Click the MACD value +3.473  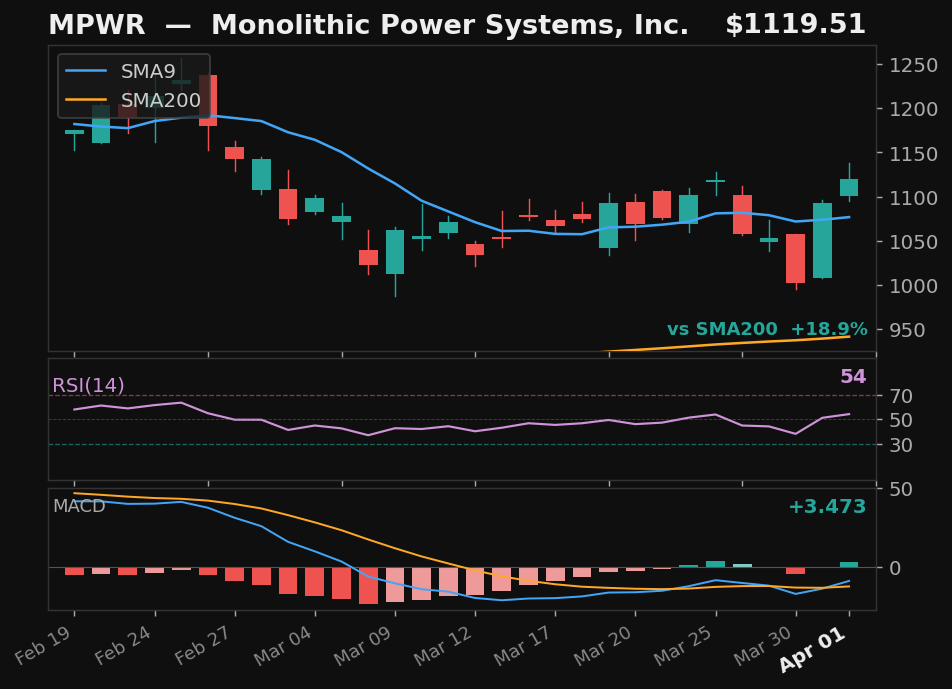pyautogui.click(x=827, y=506)
